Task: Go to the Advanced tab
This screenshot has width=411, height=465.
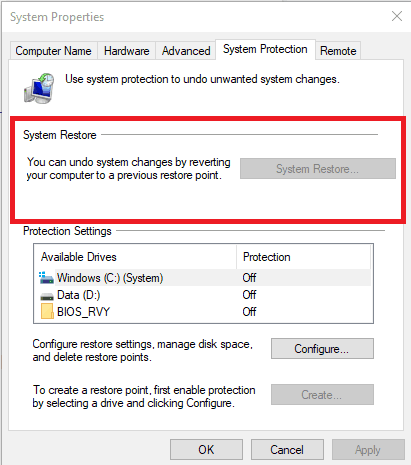Action: point(186,51)
